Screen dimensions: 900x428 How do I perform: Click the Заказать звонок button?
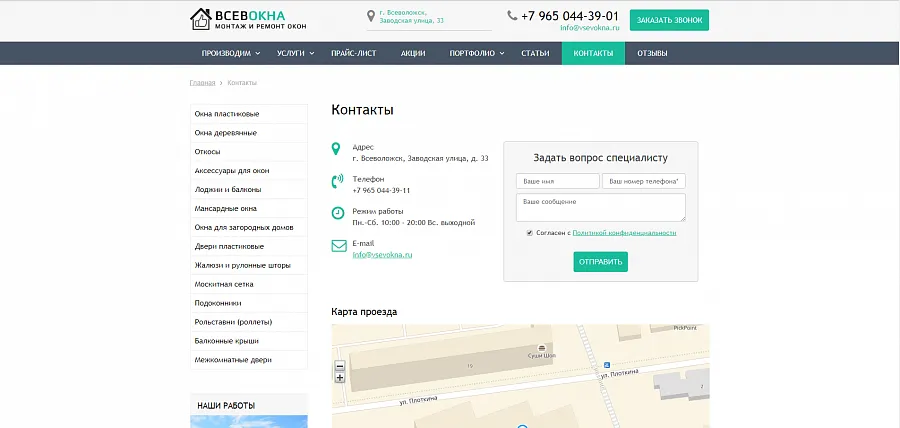pyautogui.click(x=669, y=20)
